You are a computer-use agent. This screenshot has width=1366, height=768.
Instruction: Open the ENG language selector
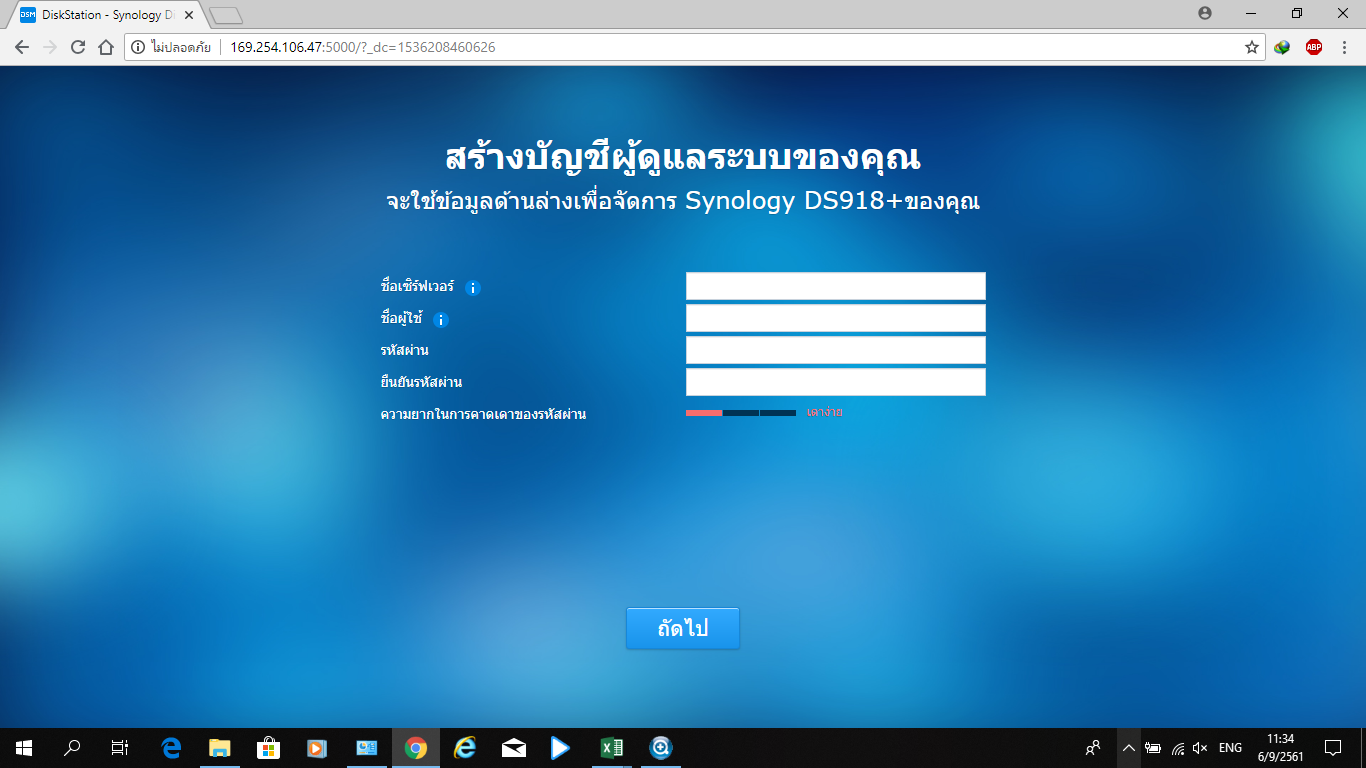pos(1230,748)
